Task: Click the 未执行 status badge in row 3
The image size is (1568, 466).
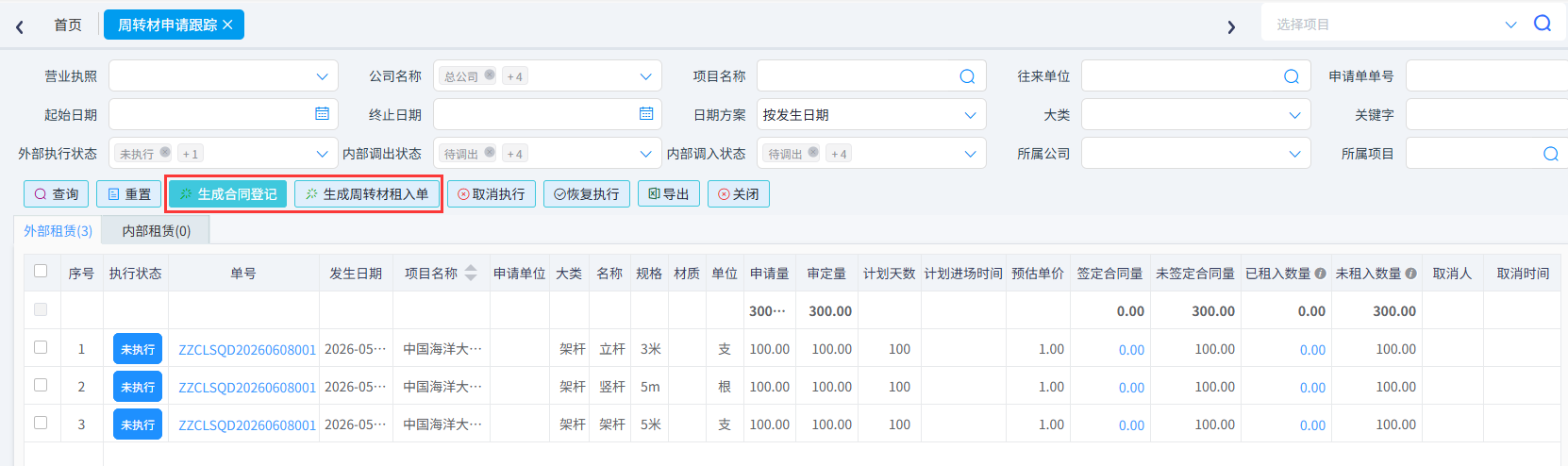Action: 138,424
